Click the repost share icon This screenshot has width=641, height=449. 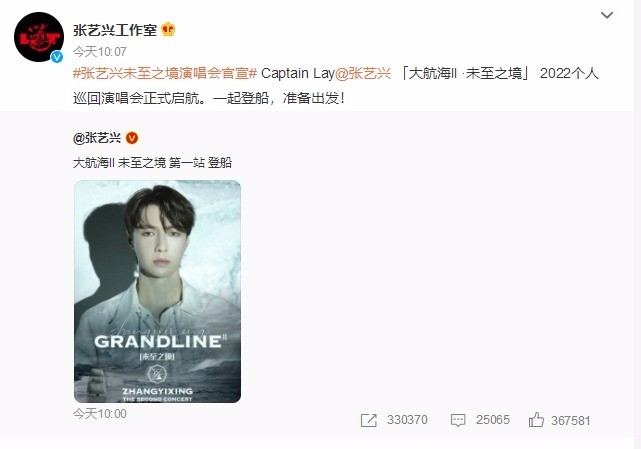368,420
